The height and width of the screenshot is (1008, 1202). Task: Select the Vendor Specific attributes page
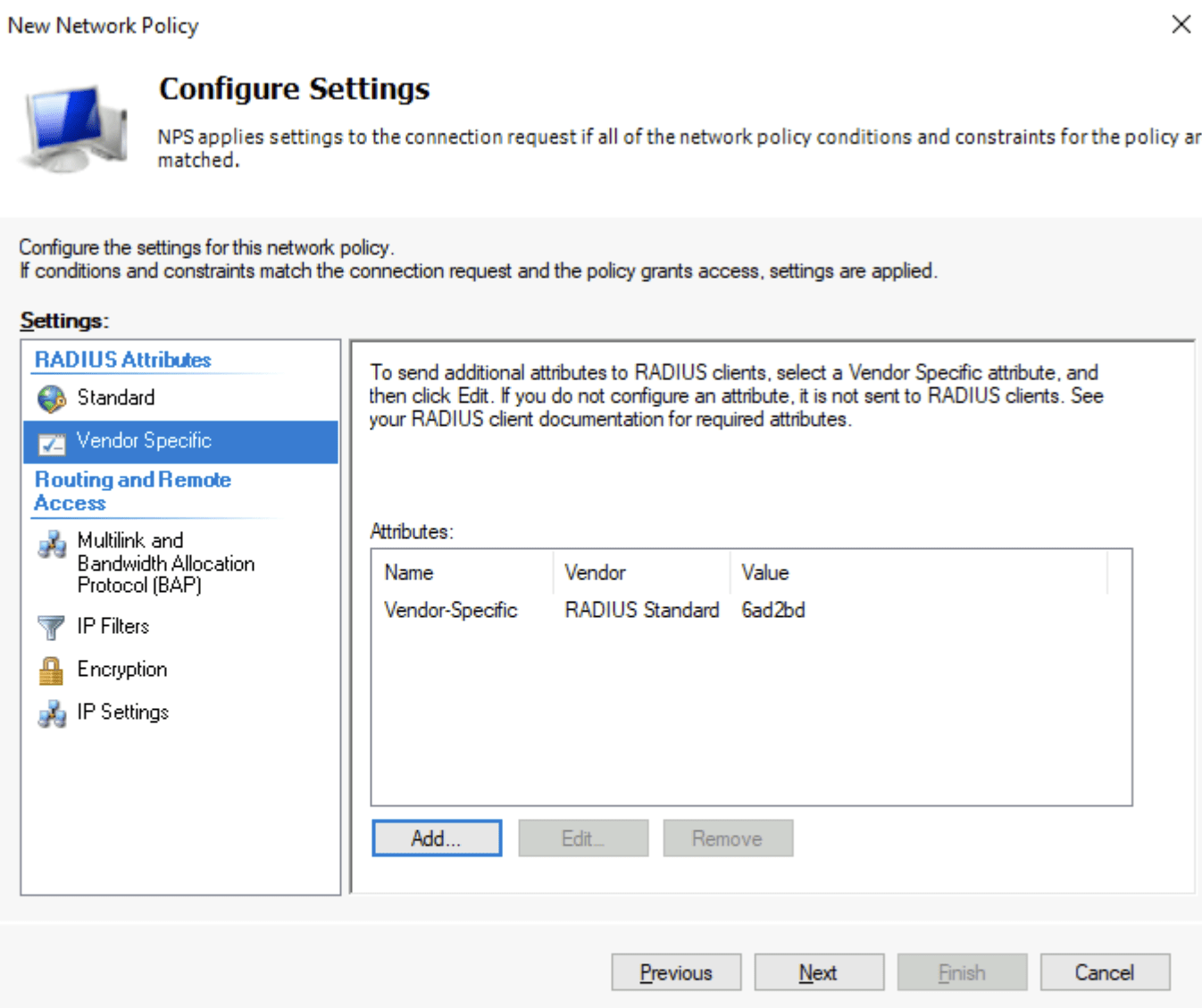(x=144, y=440)
